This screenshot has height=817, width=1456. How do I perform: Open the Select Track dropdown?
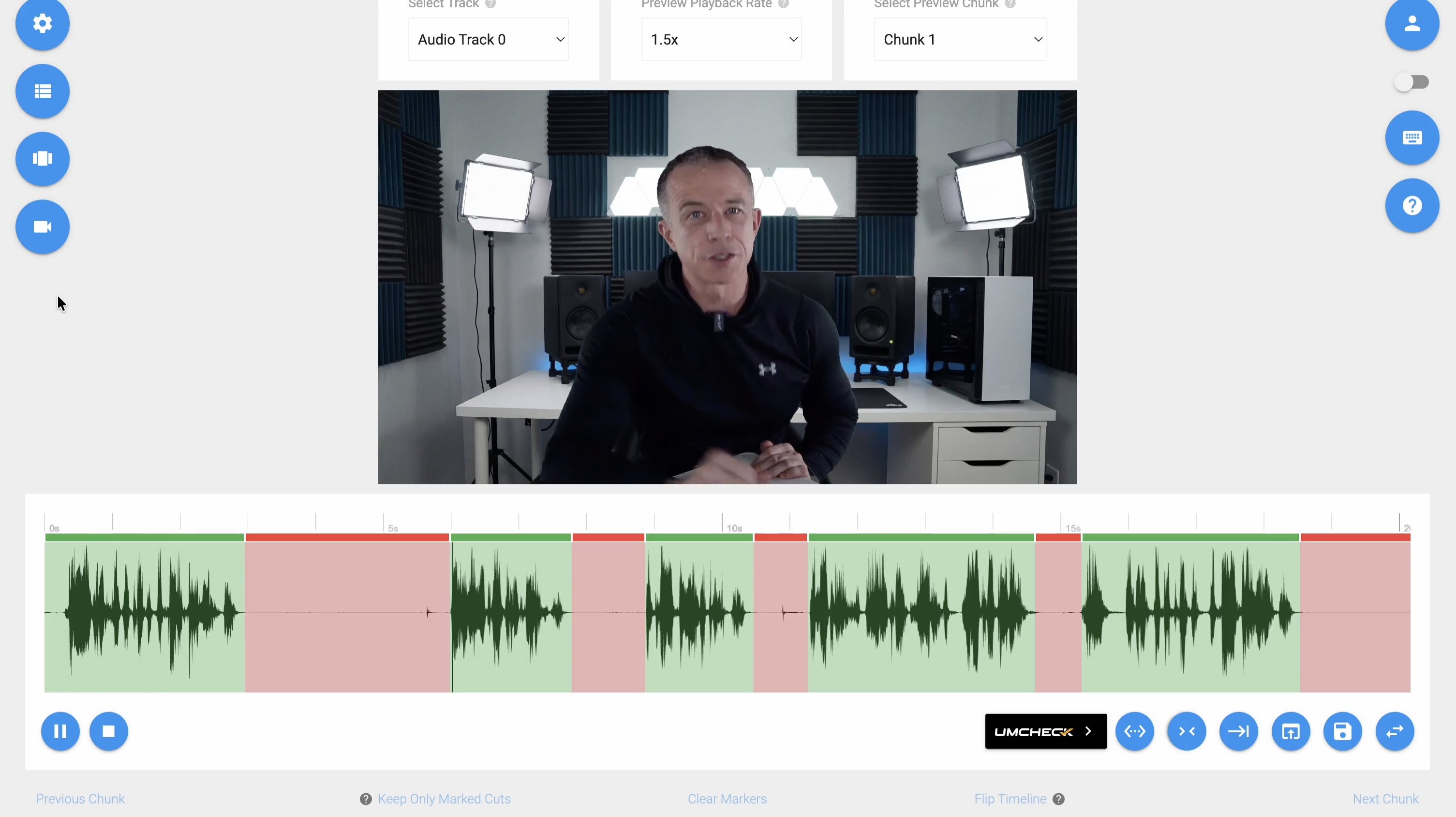(x=488, y=39)
